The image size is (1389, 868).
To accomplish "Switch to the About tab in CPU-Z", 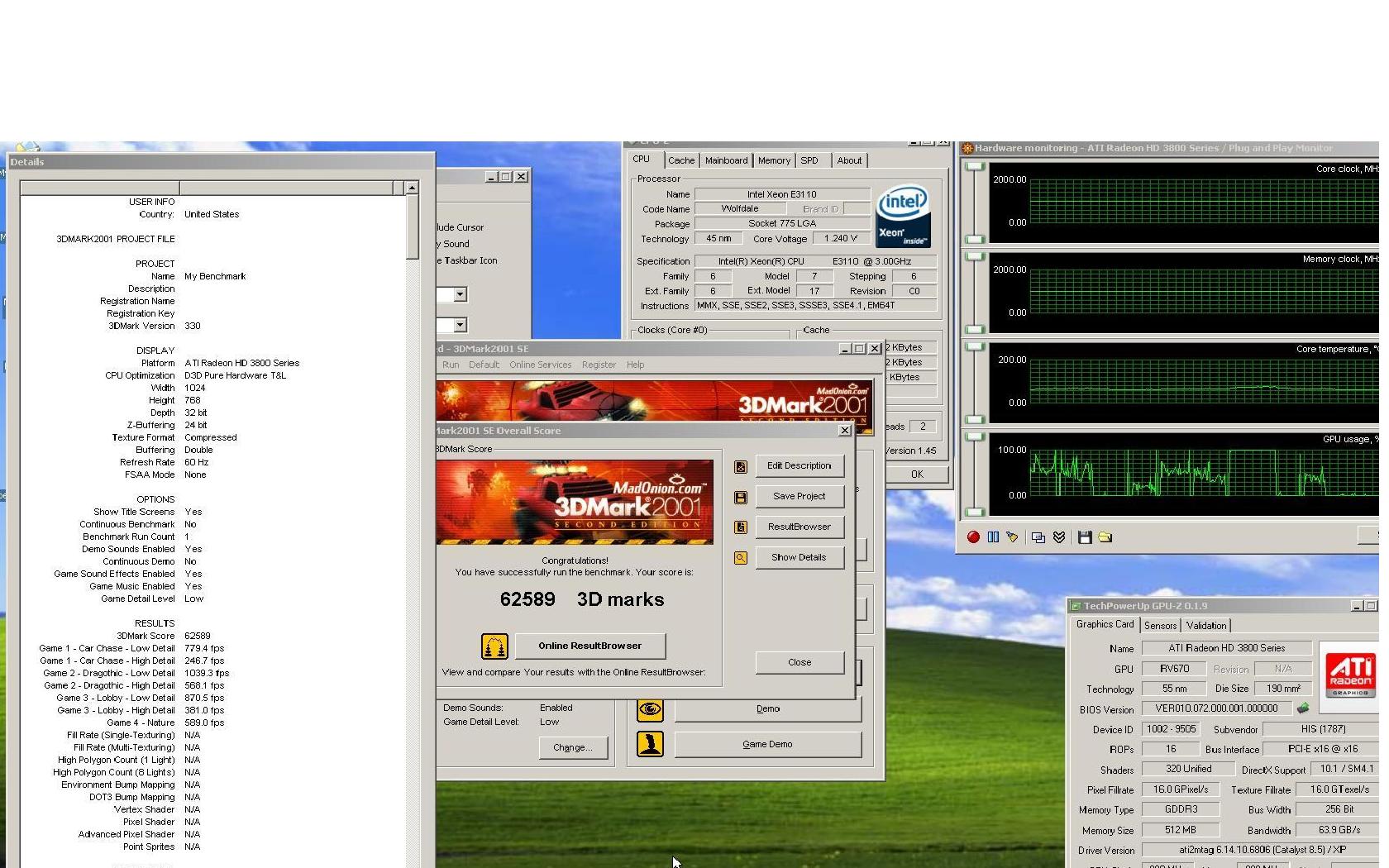I will pyautogui.click(x=849, y=160).
